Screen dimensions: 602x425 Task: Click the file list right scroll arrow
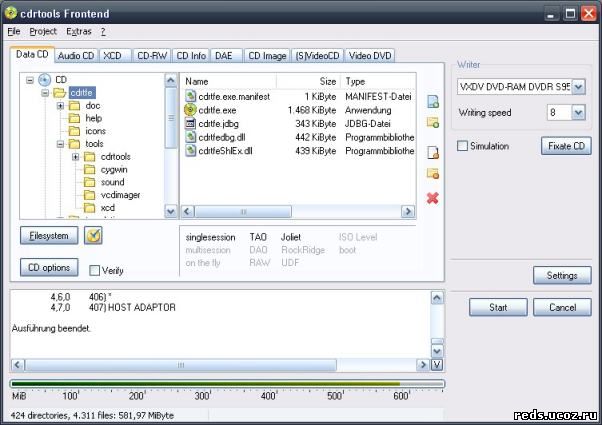(408, 212)
